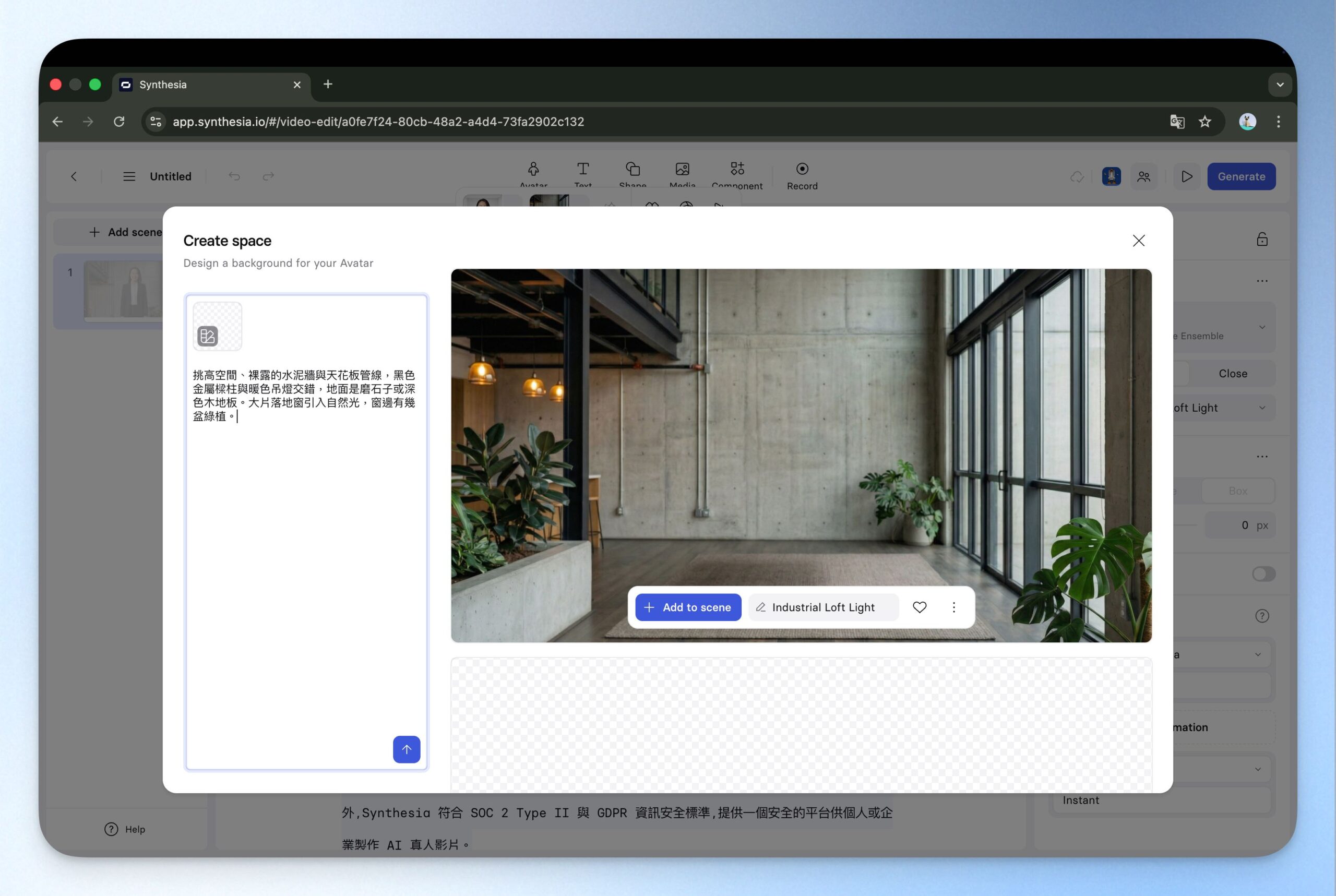This screenshot has height=896, width=1336.
Task: Open more options for generated space
Action: 953,607
